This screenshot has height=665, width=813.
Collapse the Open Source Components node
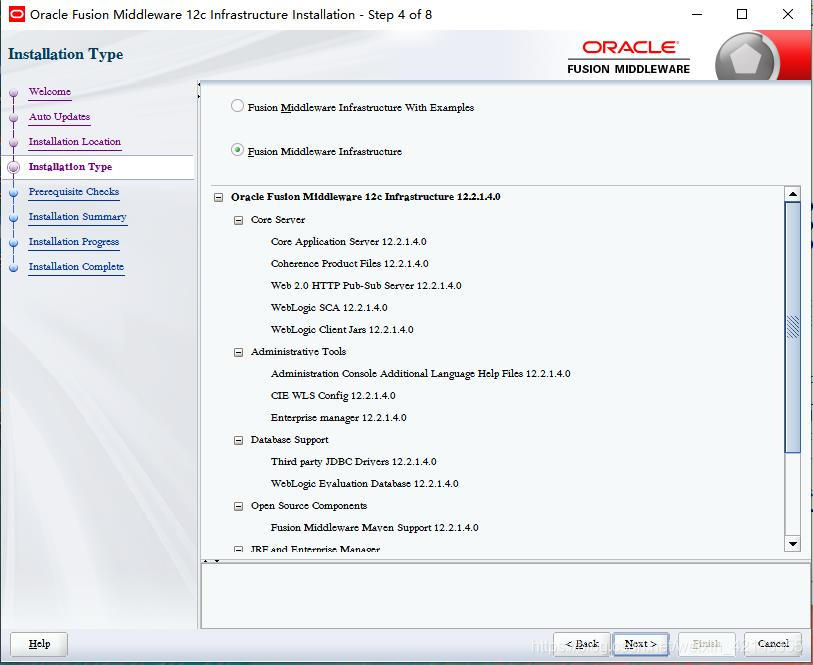pos(239,506)
